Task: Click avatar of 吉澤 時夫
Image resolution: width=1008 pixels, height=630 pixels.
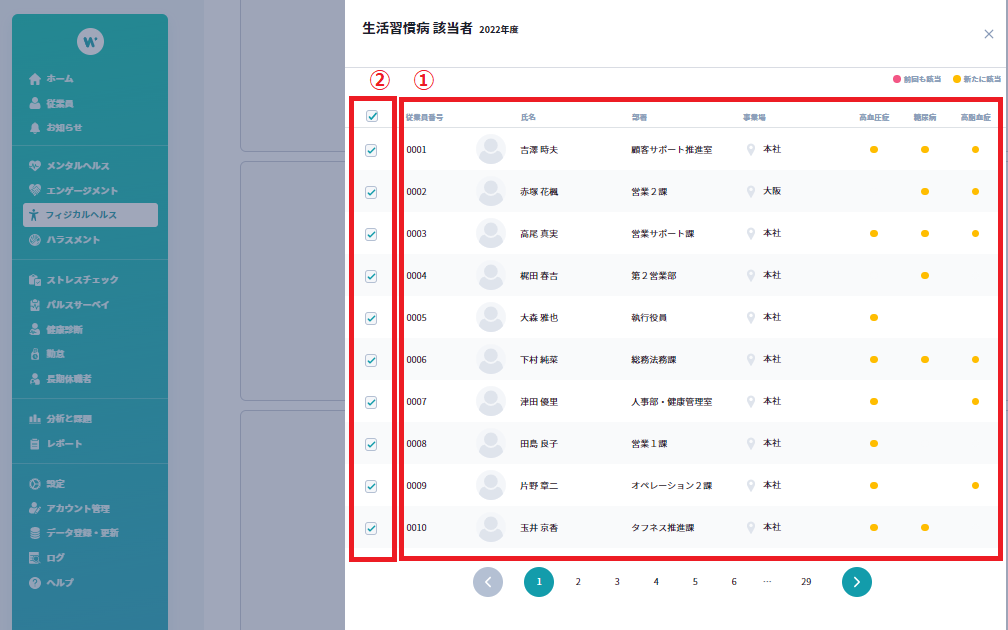Action: click(x=490, y=149)
